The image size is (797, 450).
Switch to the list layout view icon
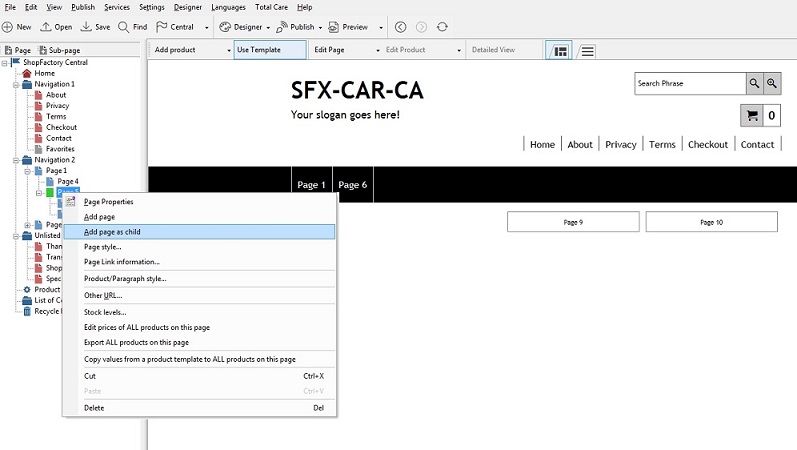[x=588, y=51]
